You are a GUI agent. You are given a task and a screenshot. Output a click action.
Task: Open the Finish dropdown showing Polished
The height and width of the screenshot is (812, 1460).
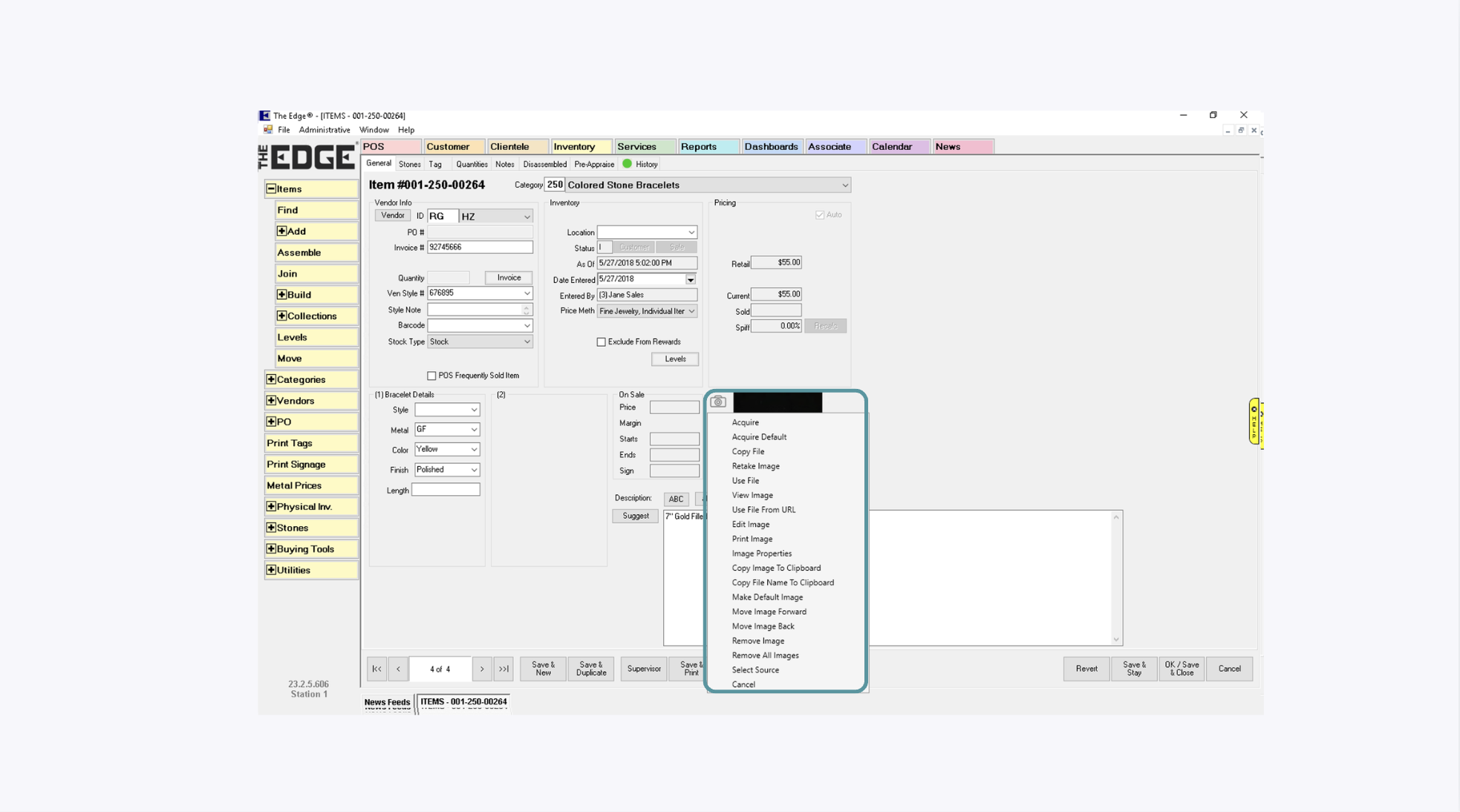474,470
